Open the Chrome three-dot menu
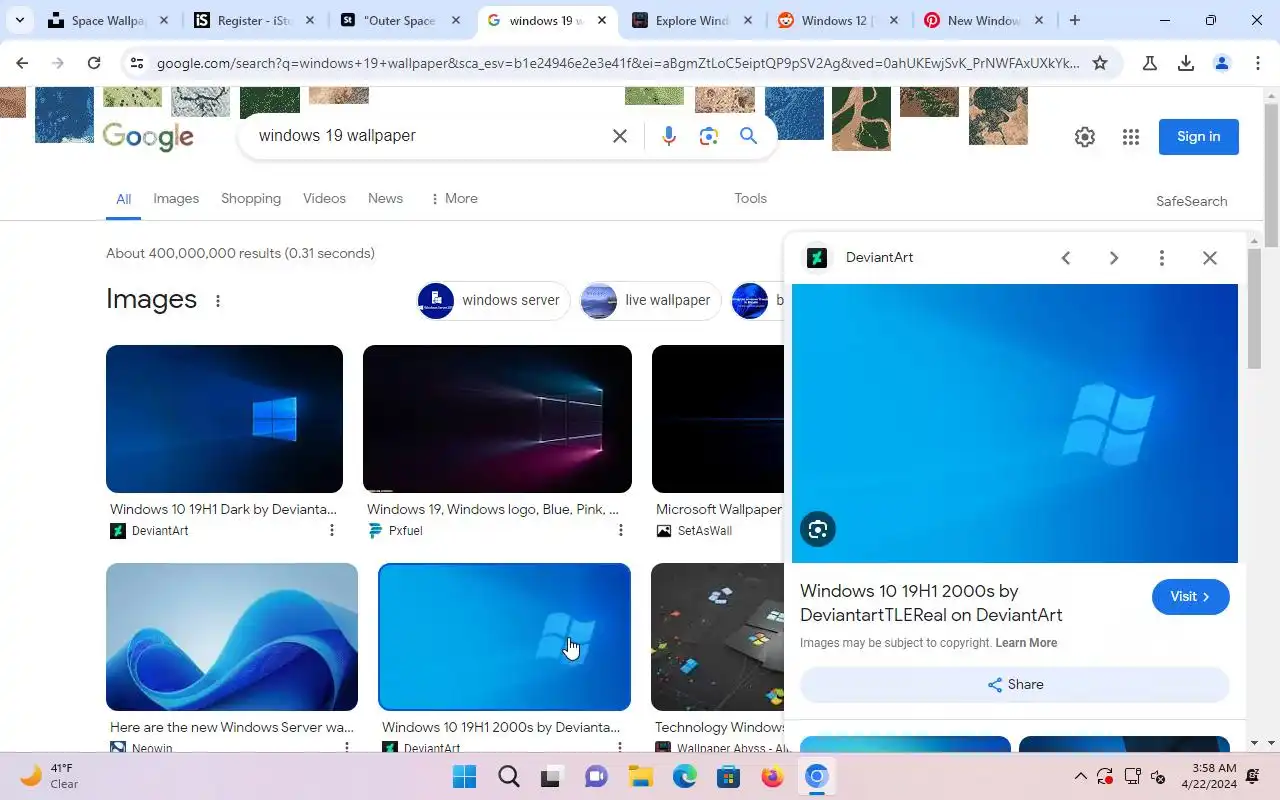The image size is (1280, 800). coord(1258,63)
